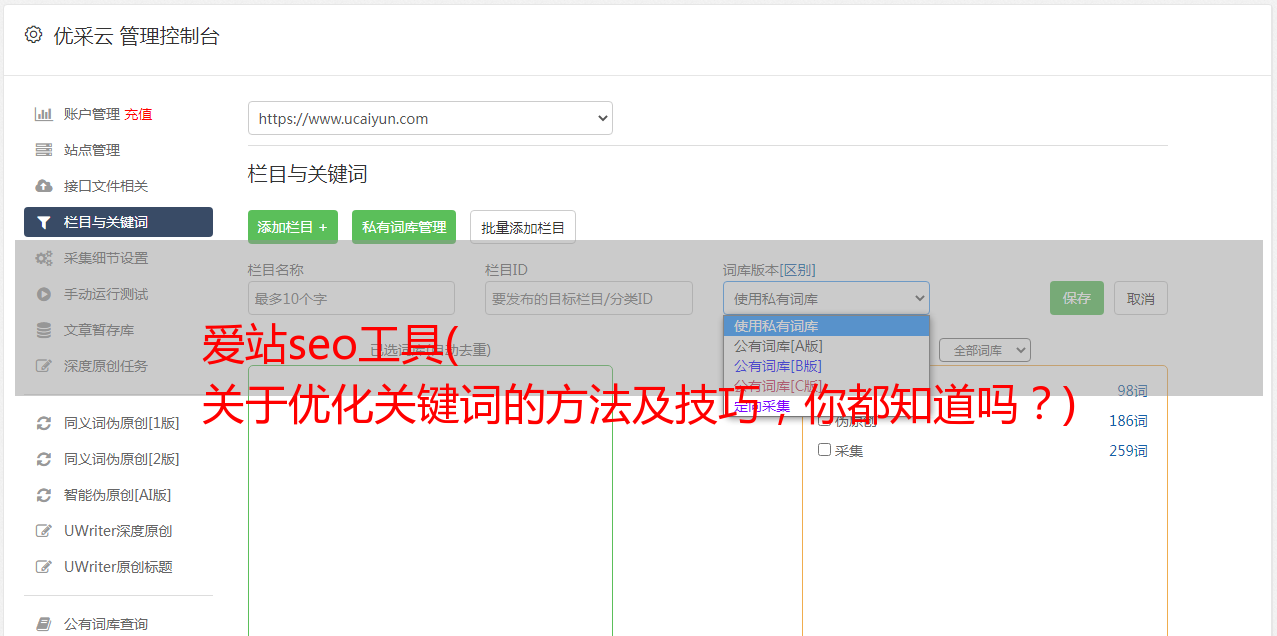The height and width of the screenshot is (636, 1277).
Task: Click the 私有词库管理 button
Action: (404, 227)
